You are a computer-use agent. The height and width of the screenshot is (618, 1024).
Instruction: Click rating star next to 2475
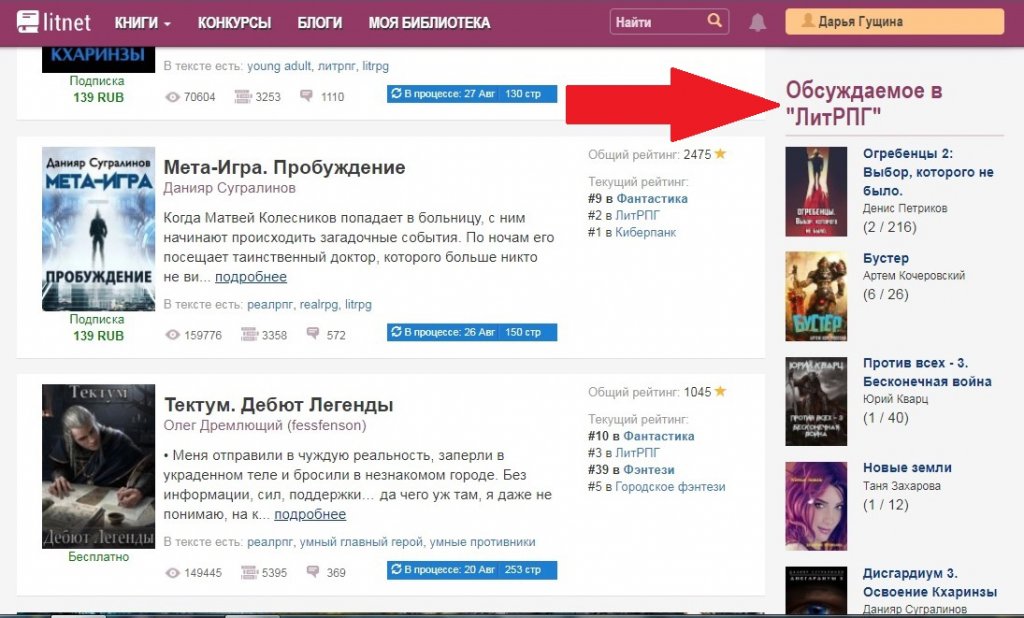point(720,154)
